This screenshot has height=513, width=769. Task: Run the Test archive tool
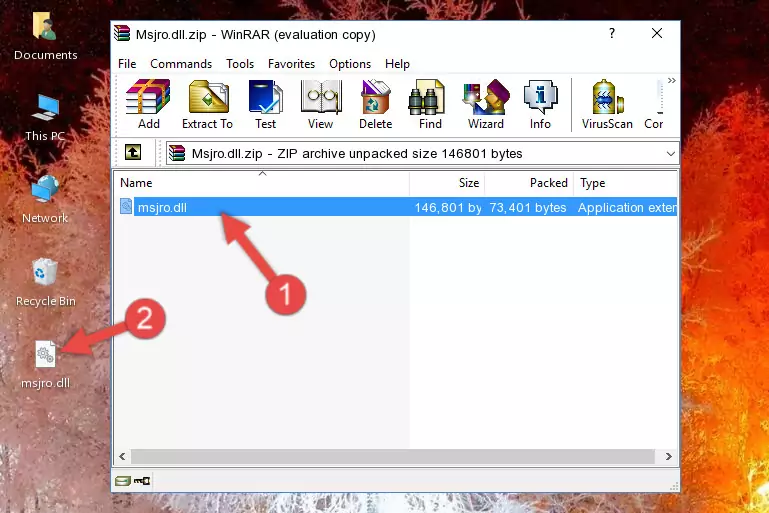(x=265, y=104)
